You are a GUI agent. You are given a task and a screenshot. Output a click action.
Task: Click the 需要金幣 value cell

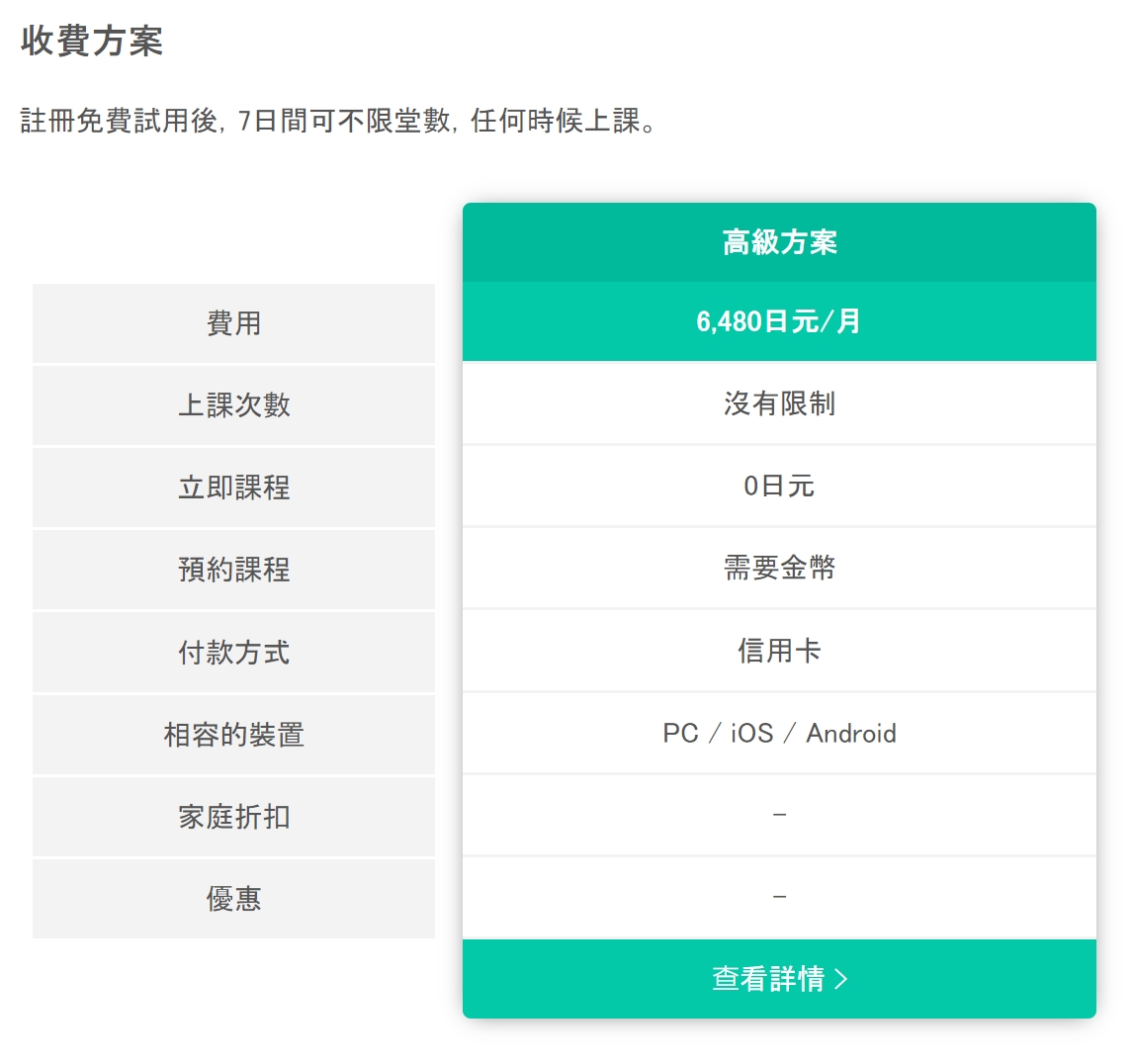[779, 568]
